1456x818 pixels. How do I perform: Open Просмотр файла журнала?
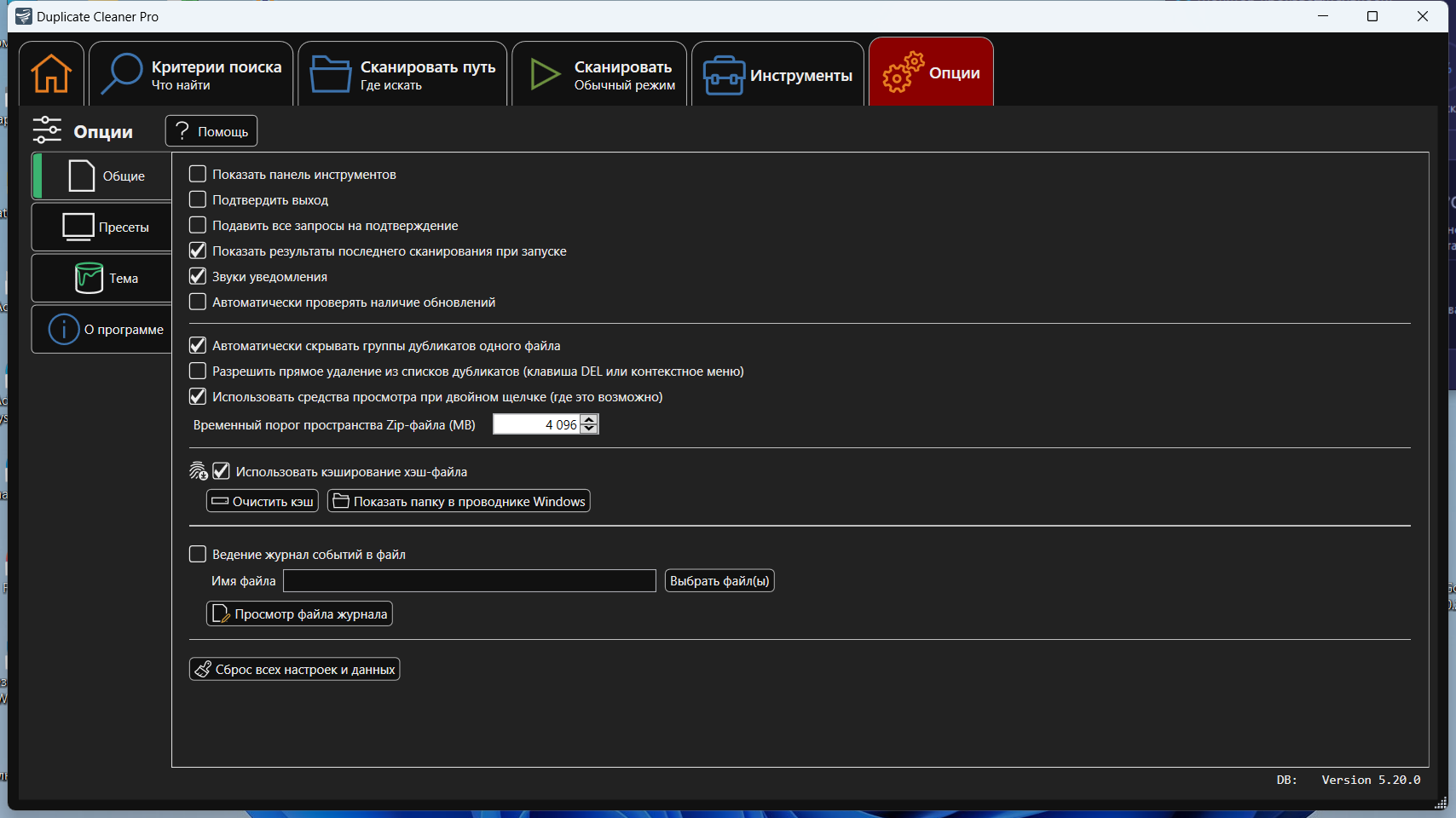299,613
